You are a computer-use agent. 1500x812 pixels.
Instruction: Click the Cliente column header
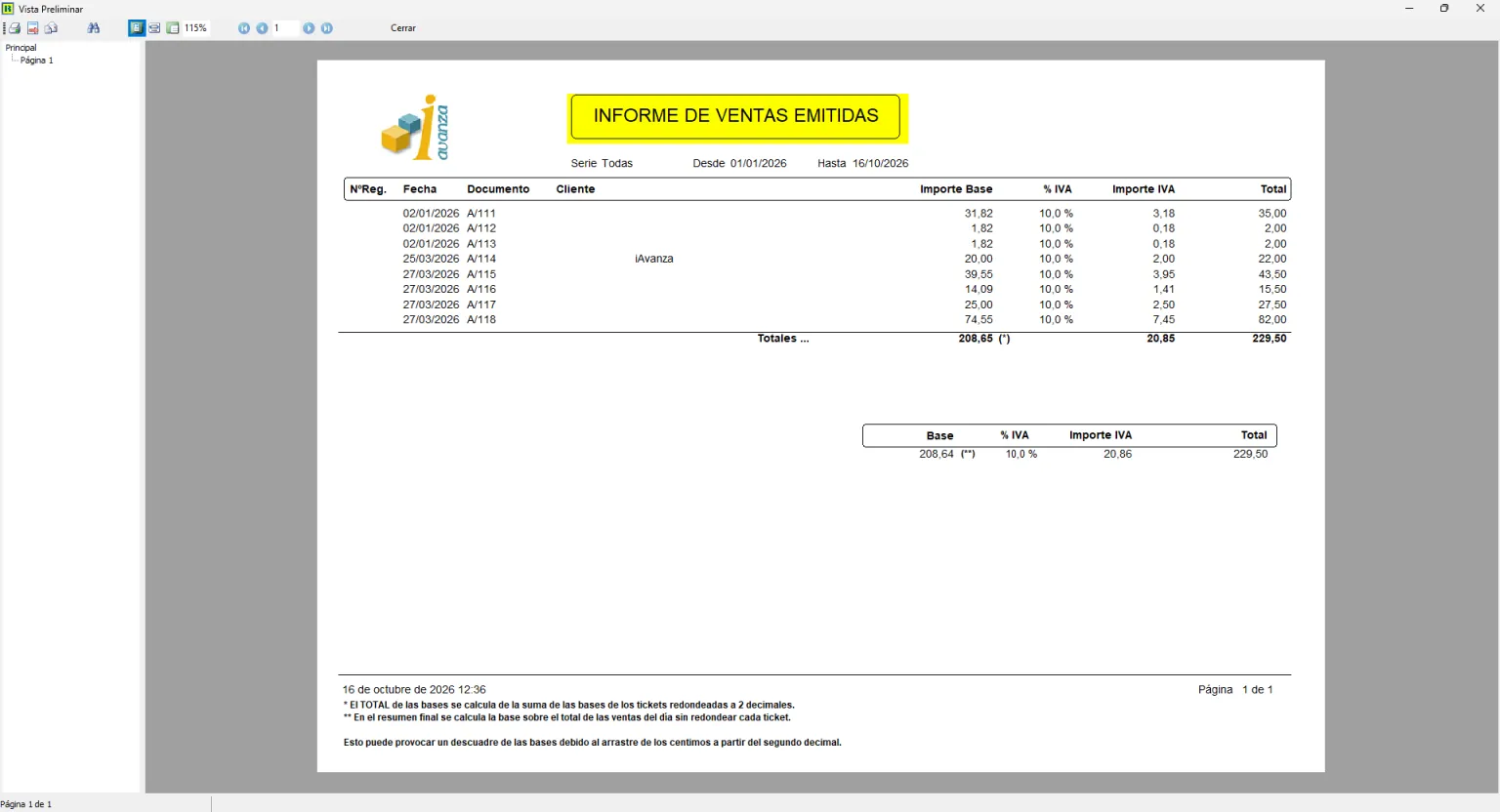pos(575,189)
